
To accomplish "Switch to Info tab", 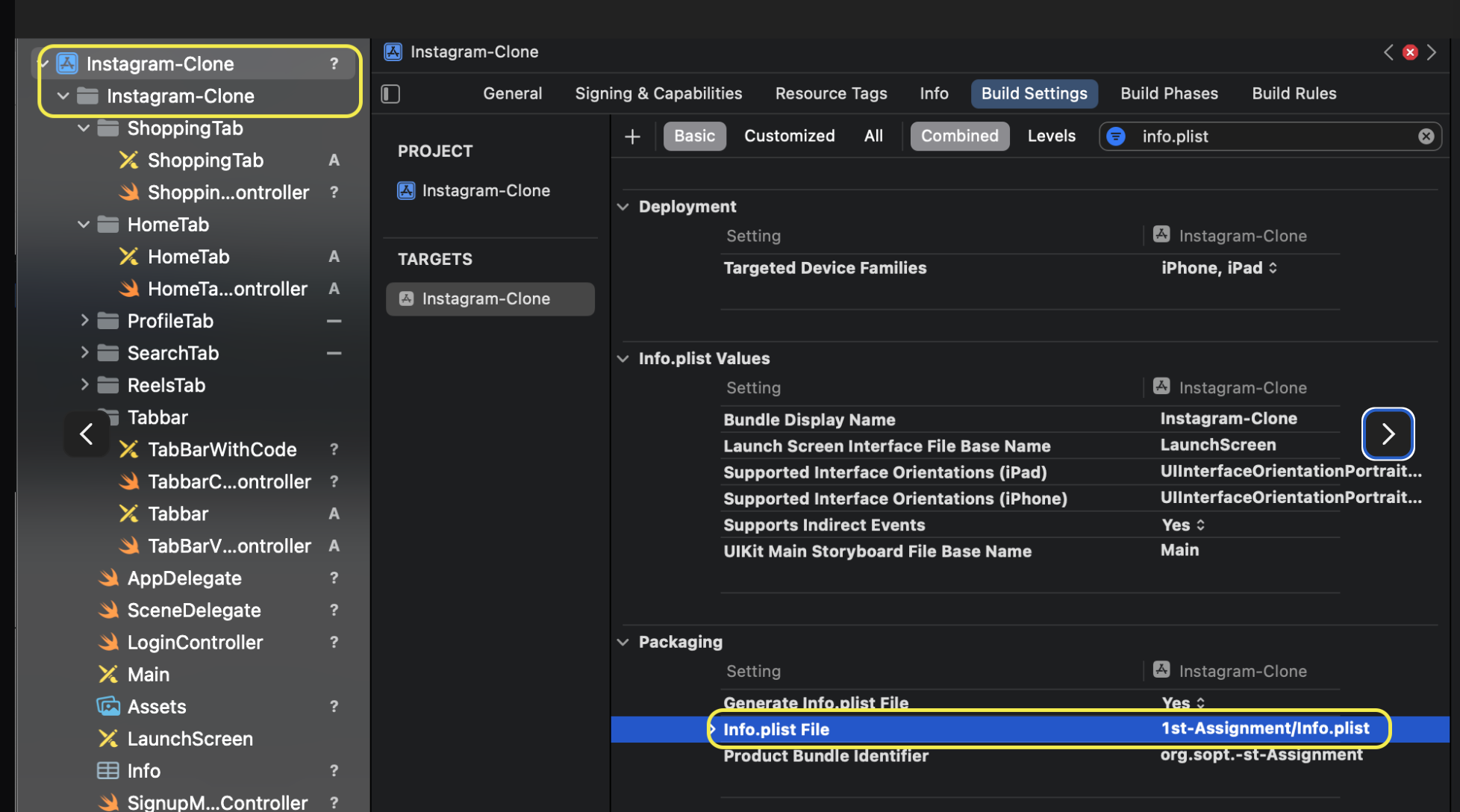I will click(x=934, y=93).
